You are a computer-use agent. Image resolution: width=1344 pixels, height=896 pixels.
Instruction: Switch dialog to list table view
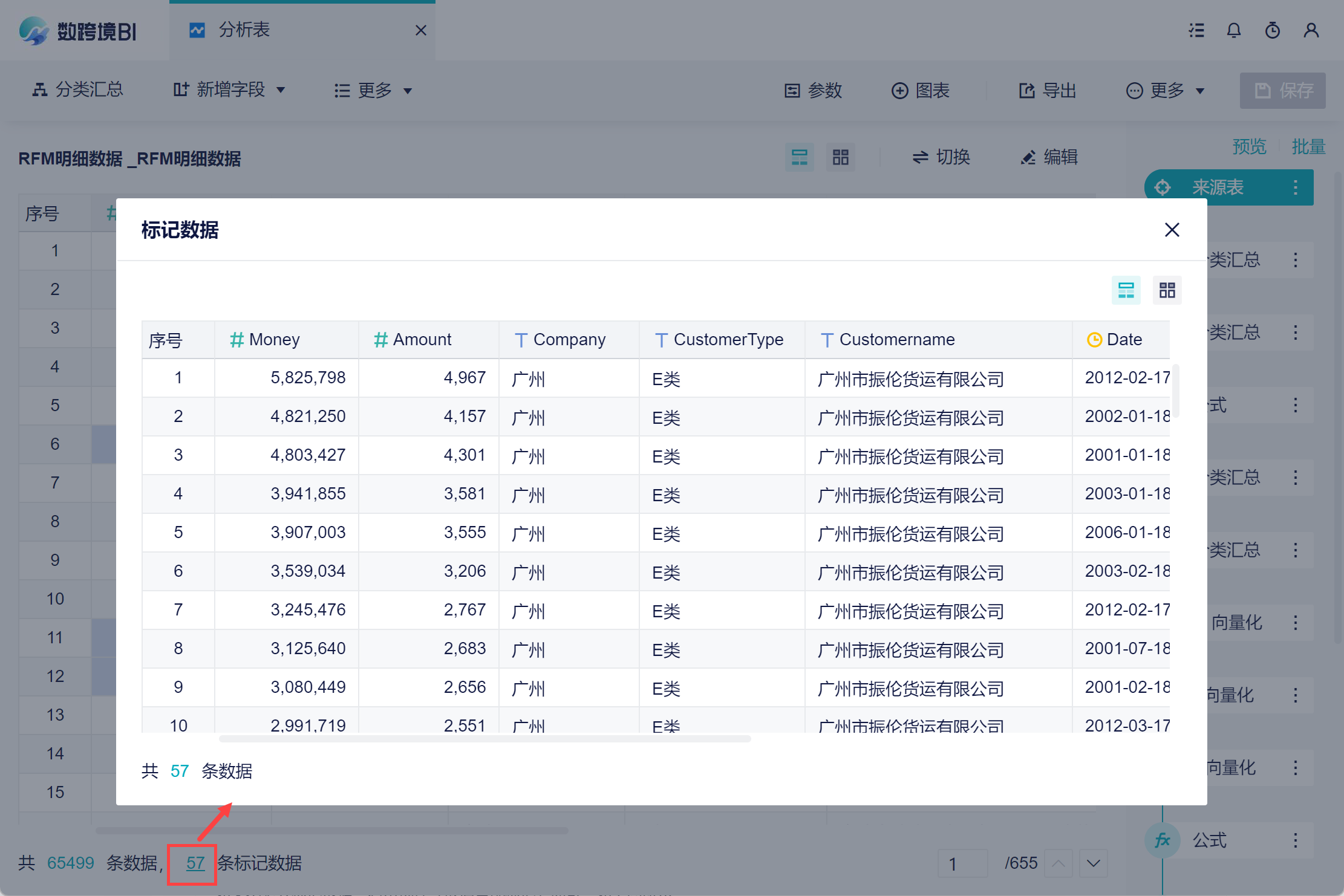click(1126, 290)
